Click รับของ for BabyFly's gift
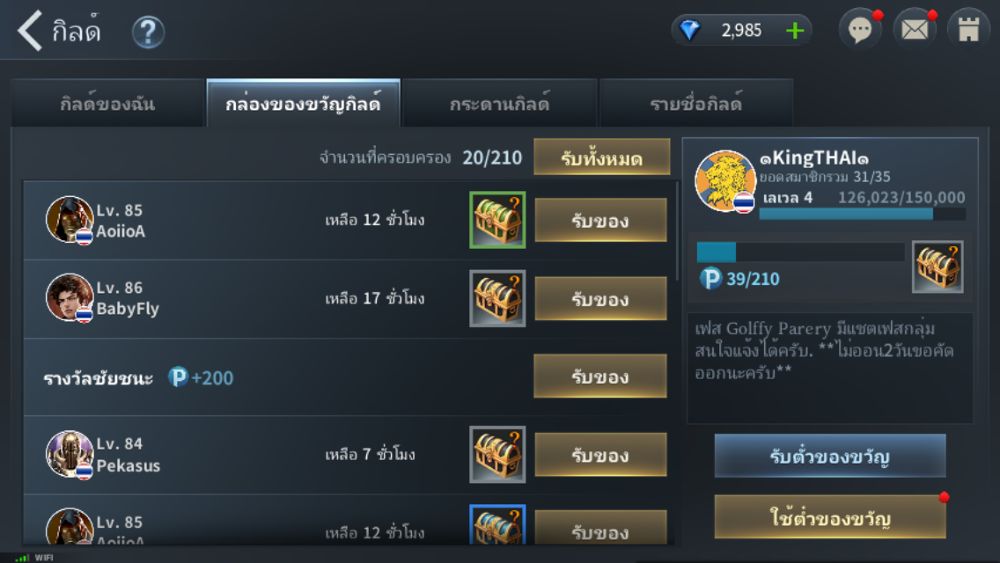Screen dimensions: 1000x563 tap(600, 298)
